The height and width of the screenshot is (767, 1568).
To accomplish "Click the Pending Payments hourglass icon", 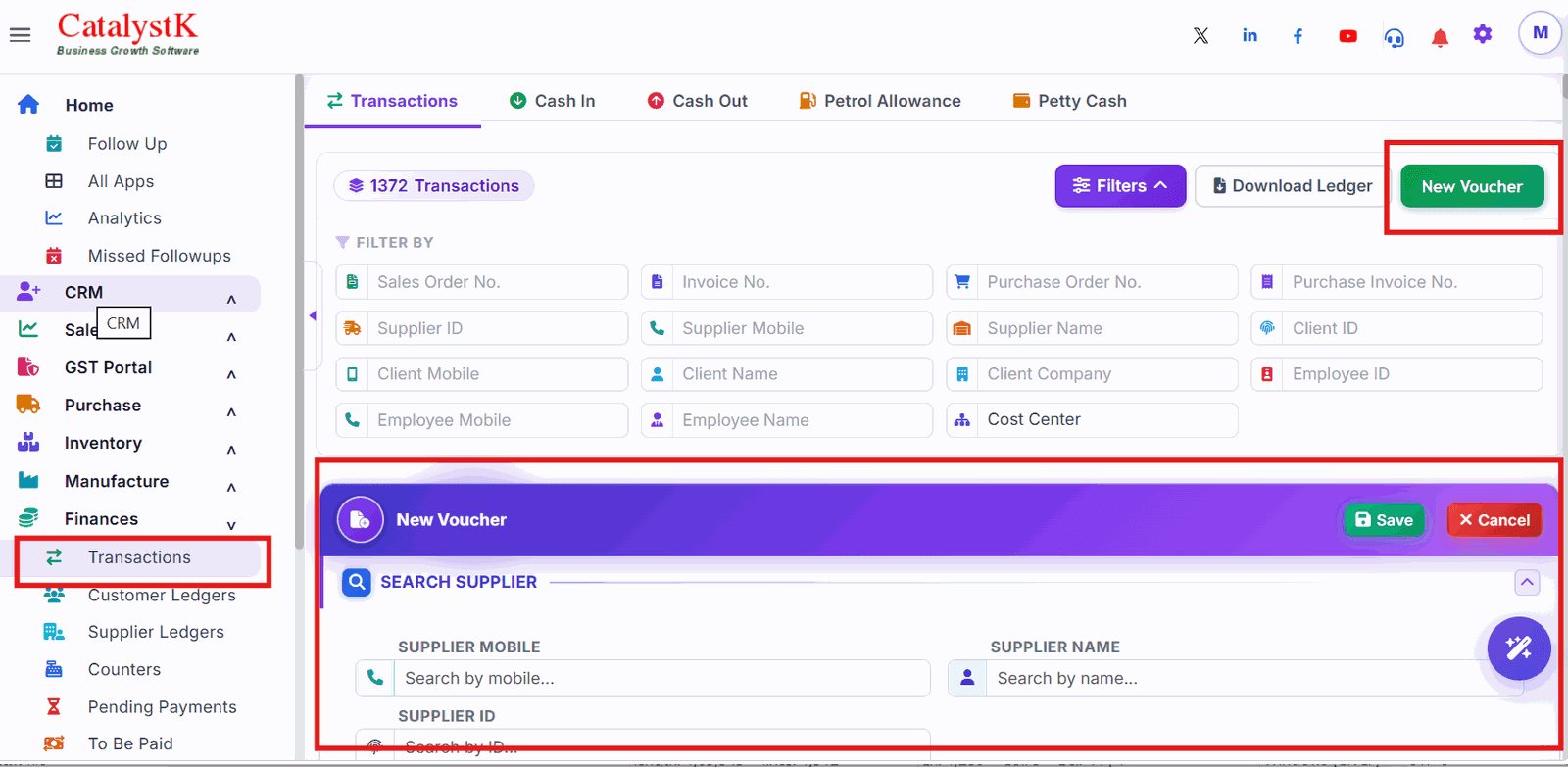I will pos(54,706).
